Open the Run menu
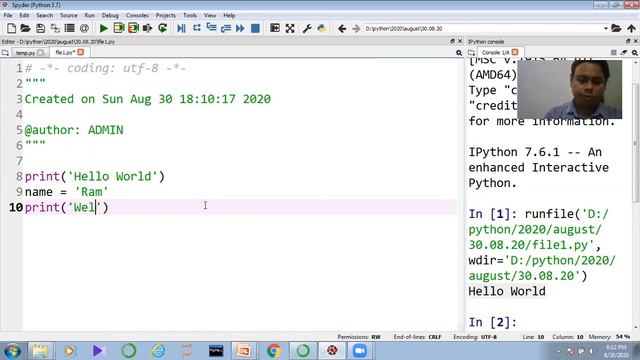640x360 pixels. point(90,15)
